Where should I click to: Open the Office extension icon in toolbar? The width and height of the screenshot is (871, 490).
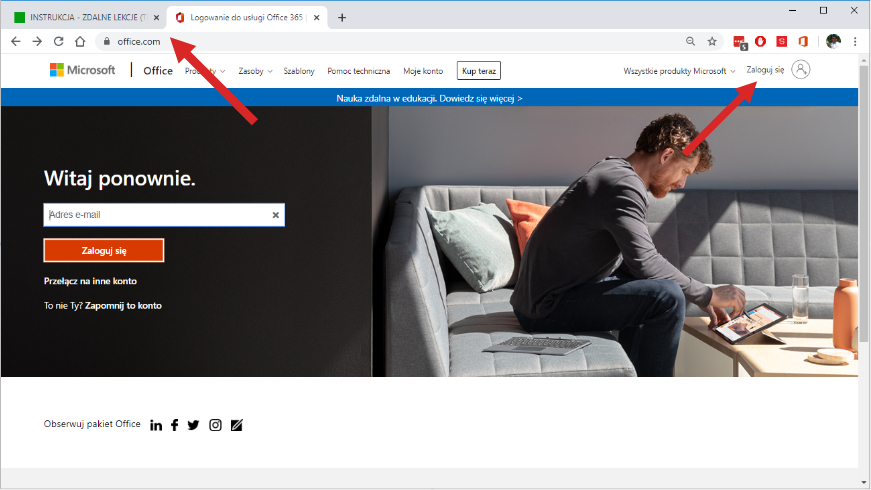click(803, 41)
